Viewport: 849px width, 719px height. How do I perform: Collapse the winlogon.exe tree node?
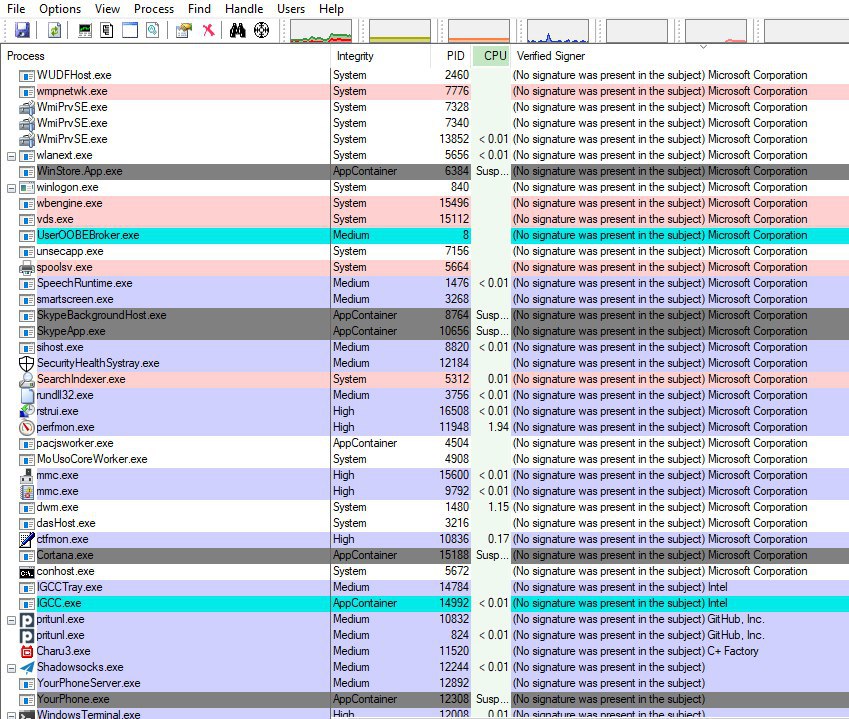pos(11,188)
